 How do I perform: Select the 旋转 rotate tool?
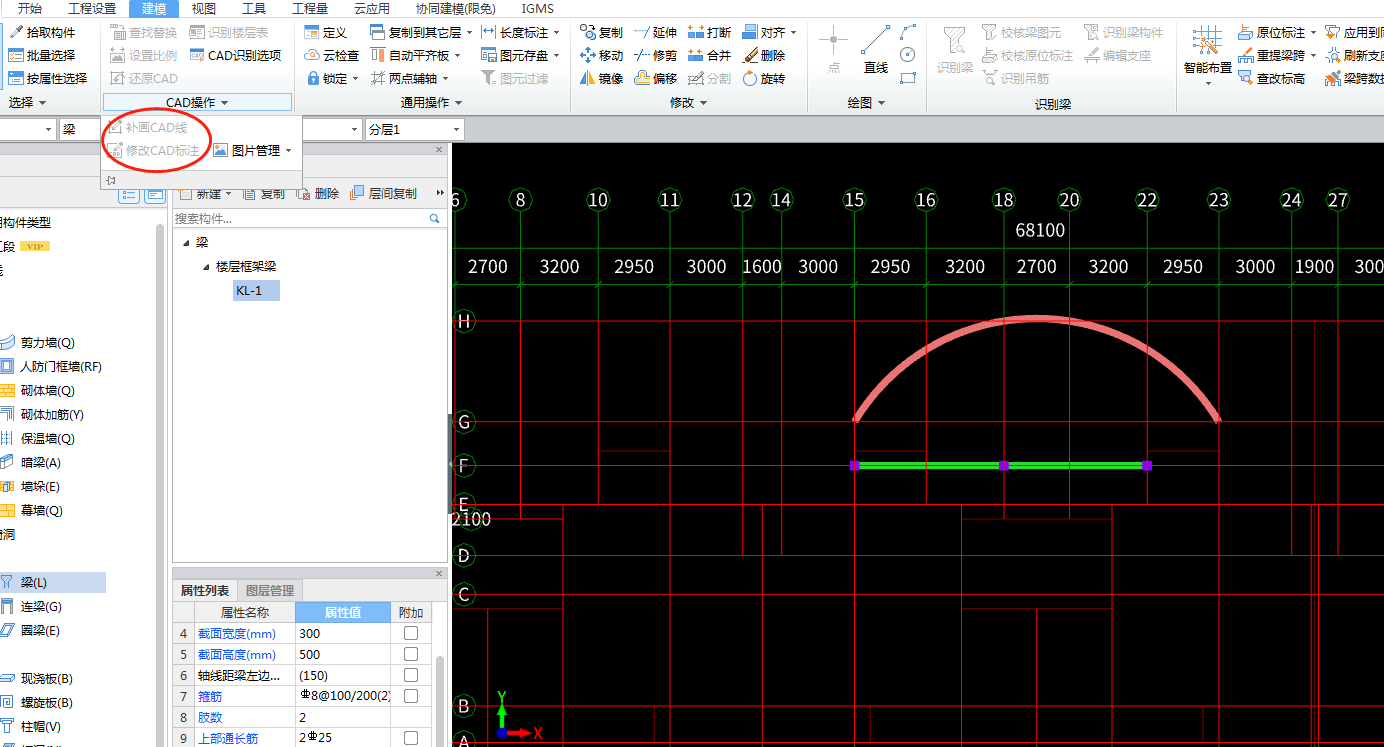pyautogui.click(x=764, y=78)
